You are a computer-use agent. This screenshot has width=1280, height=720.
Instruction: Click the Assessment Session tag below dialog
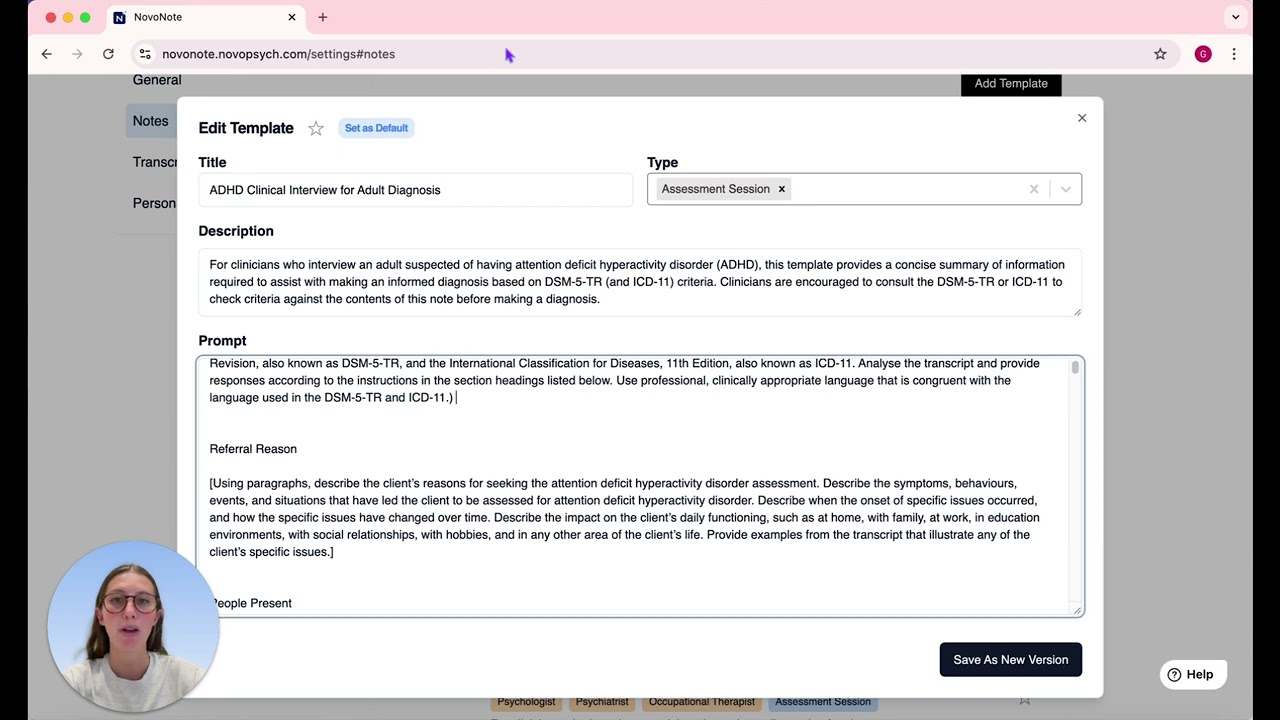pos(823,702)
